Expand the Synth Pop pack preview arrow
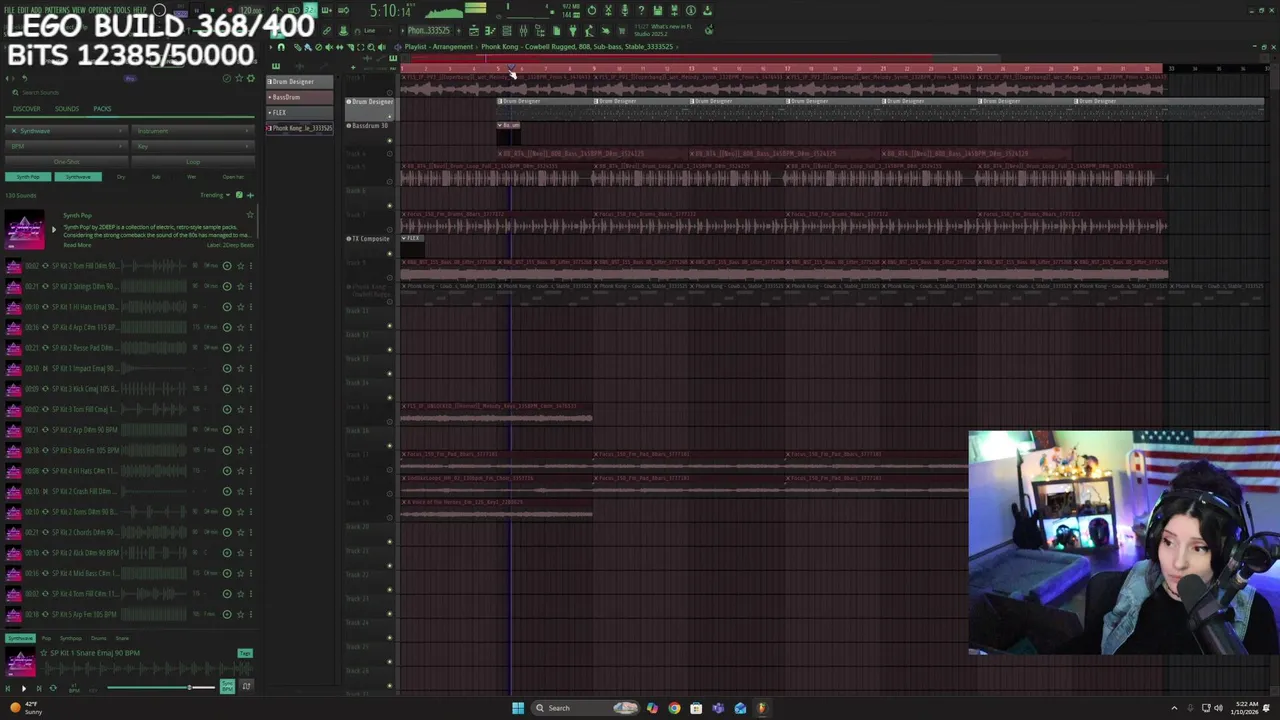This screenshot has height=720, width=1280. tap(54, 229)
